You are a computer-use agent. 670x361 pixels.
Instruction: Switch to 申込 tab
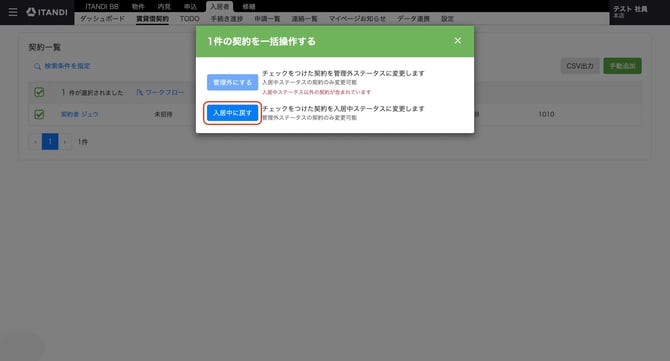tap(190, 6)
